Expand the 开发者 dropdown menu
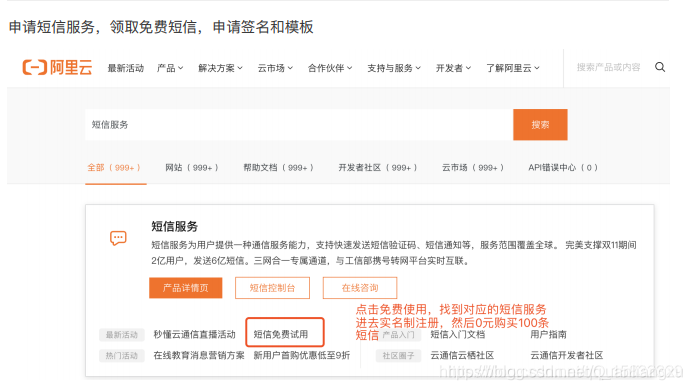 click(x=453, y=68)
